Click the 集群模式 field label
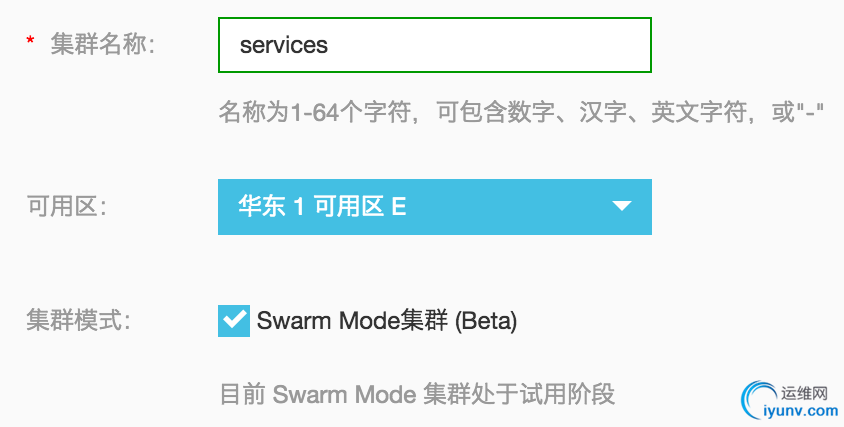This screenshot has width=844, height=427. pos(79,321)
